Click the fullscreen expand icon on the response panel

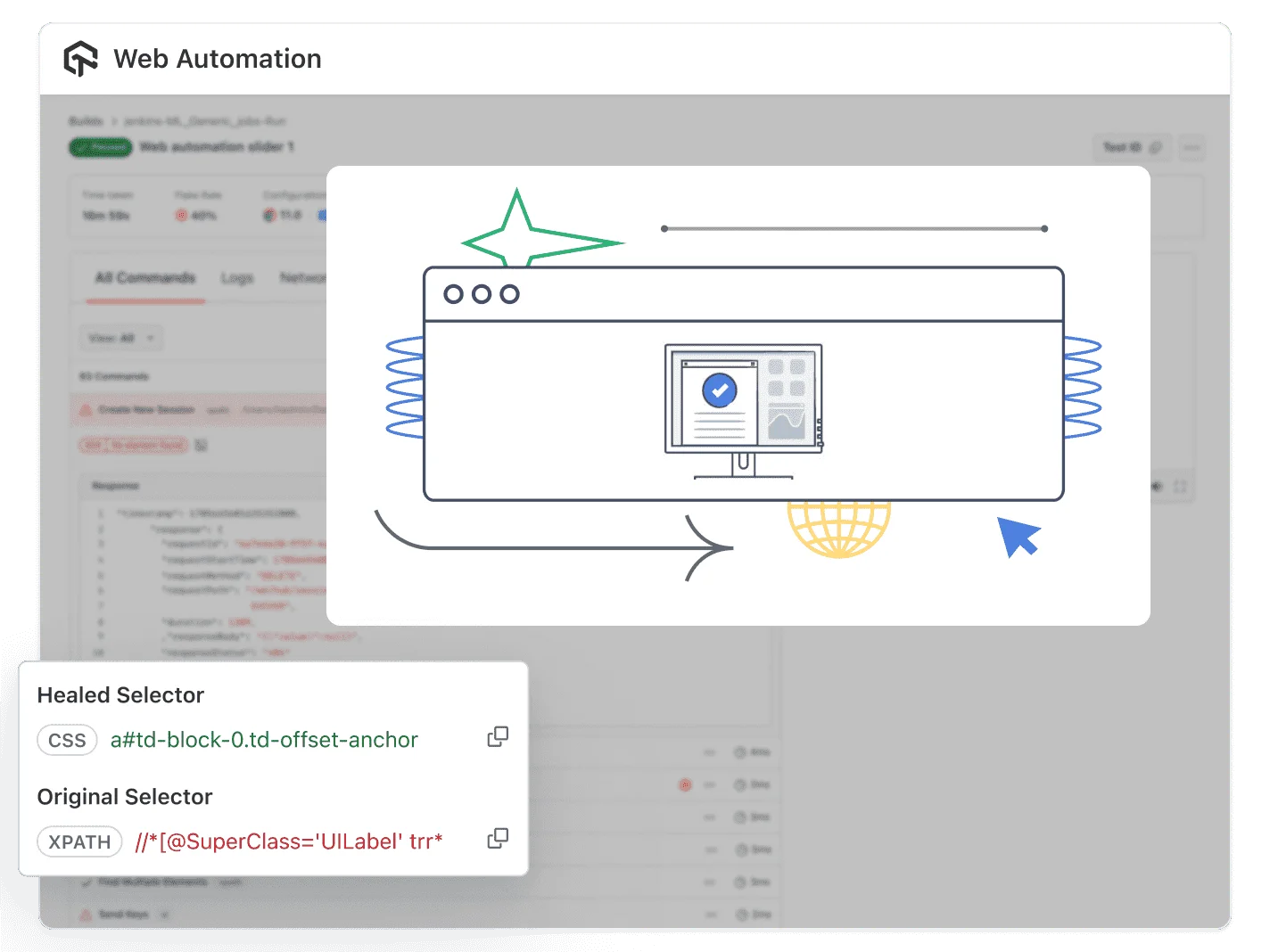point(1180,487)
